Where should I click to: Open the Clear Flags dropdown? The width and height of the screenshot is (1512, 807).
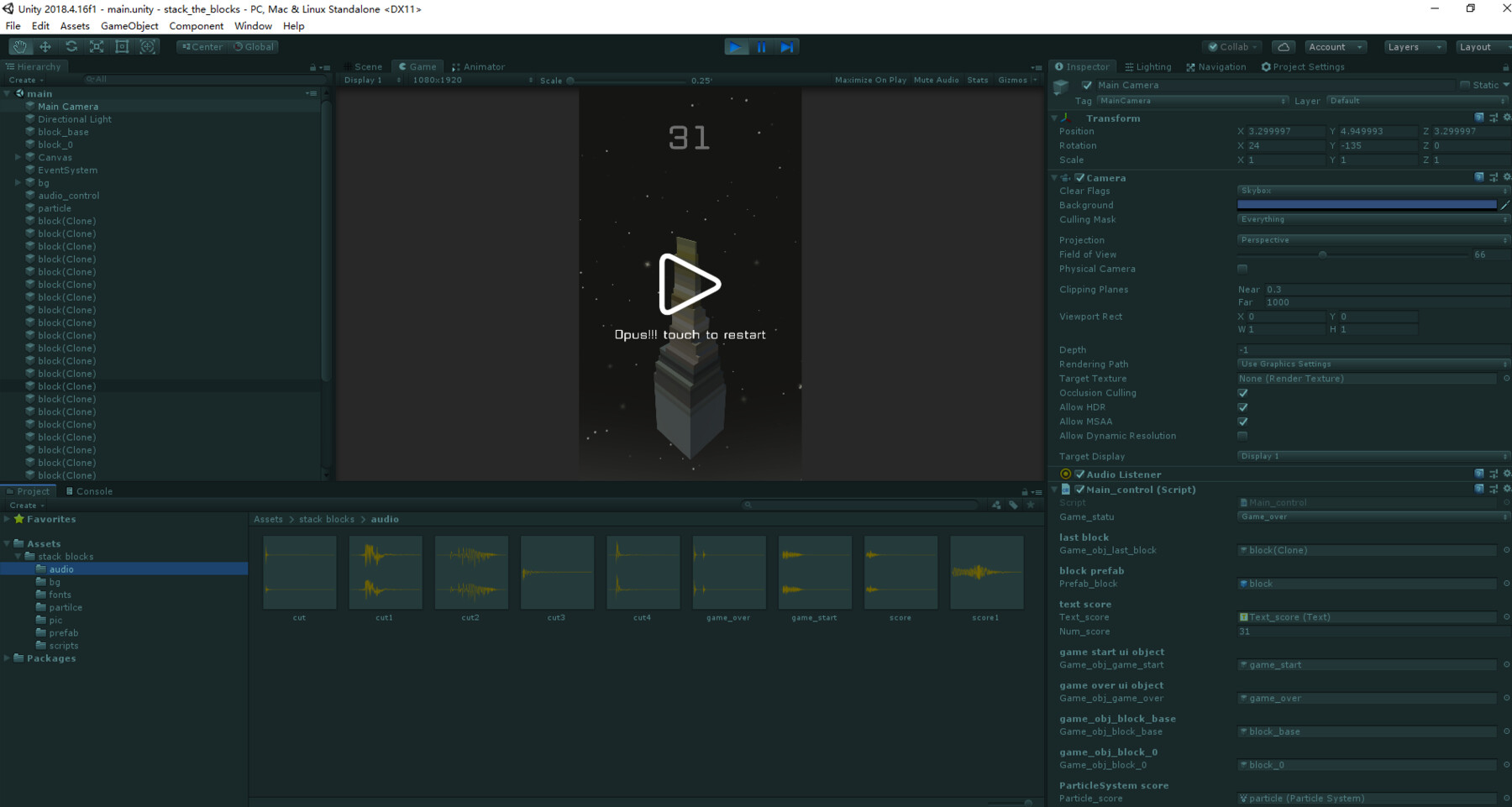click(1371, 191)
